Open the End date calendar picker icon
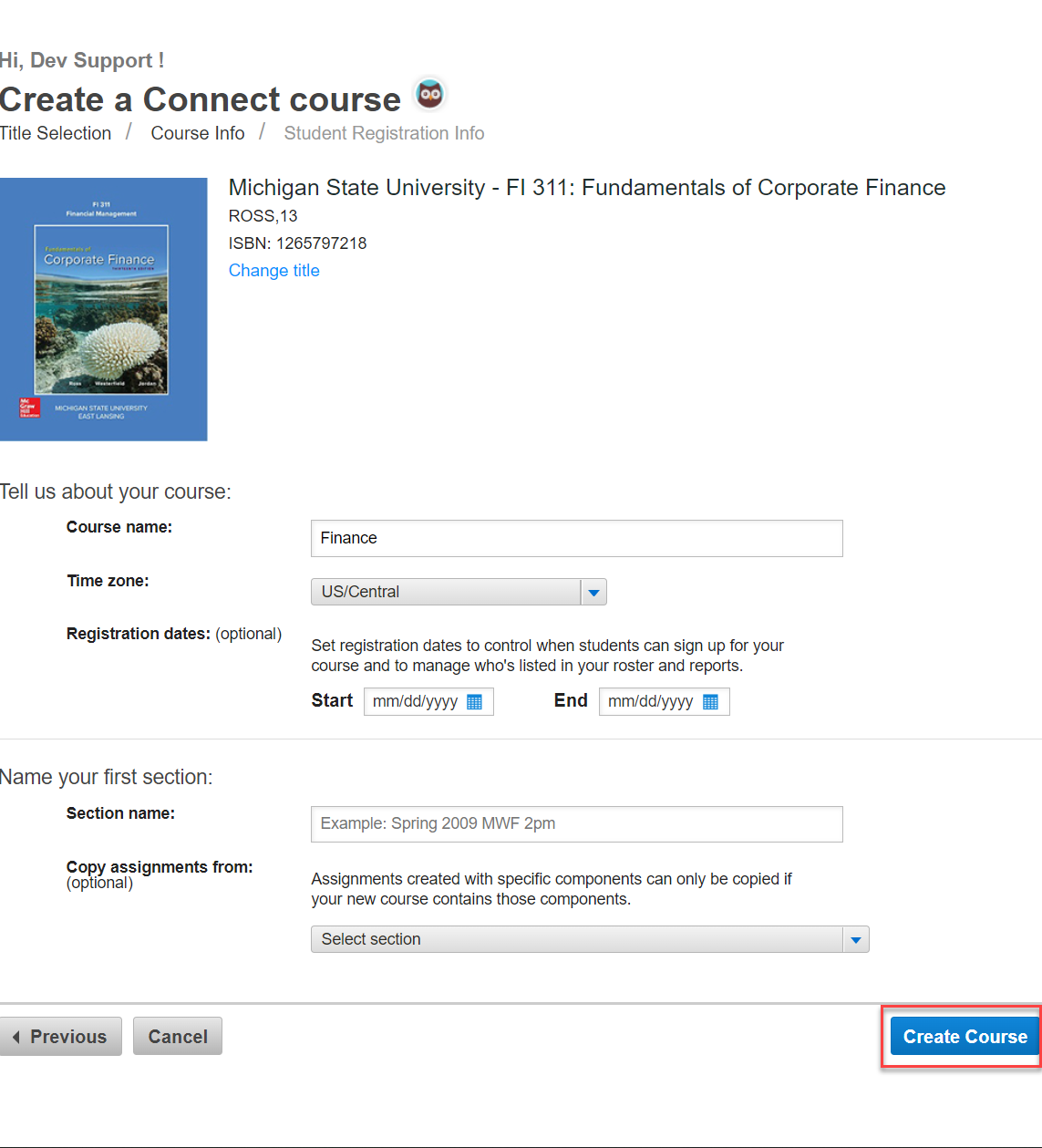This screenshot has height=1148, width=1042. coord(710,702)
